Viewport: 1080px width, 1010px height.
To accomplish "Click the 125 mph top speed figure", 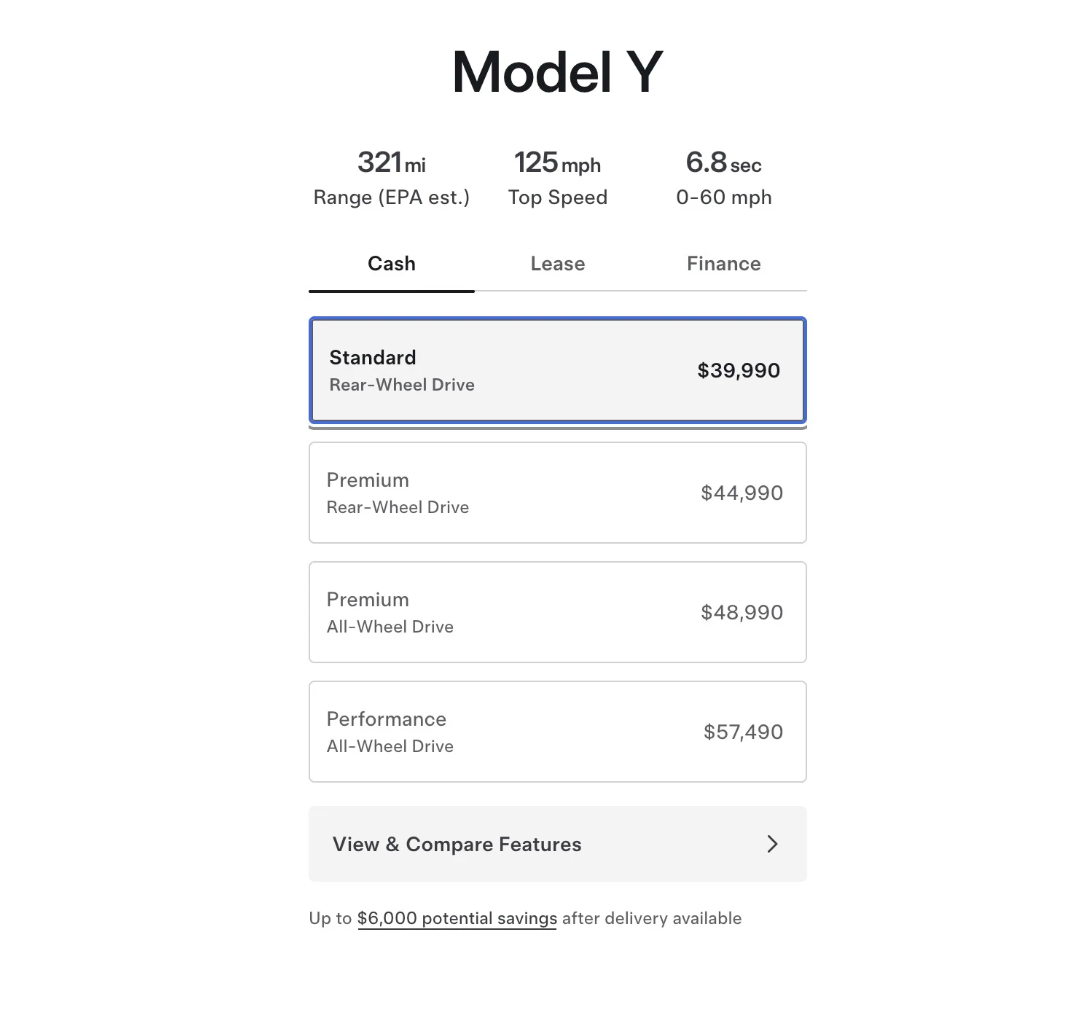I will (557, 162).
